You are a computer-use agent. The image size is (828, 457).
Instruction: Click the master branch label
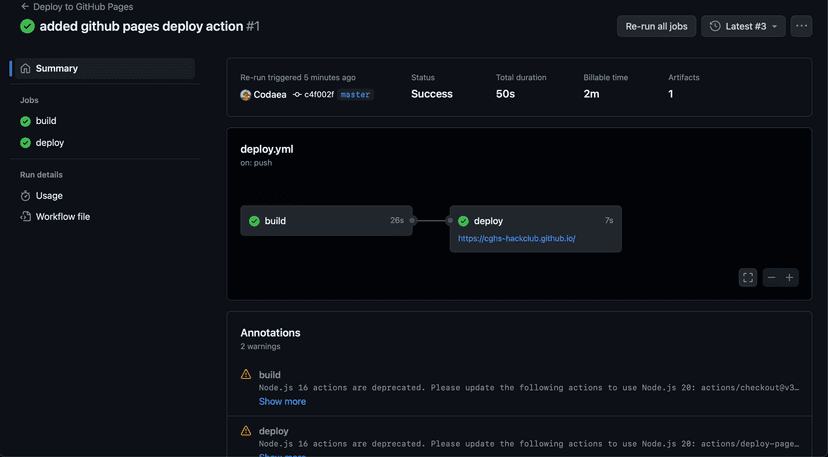(355, 94)
